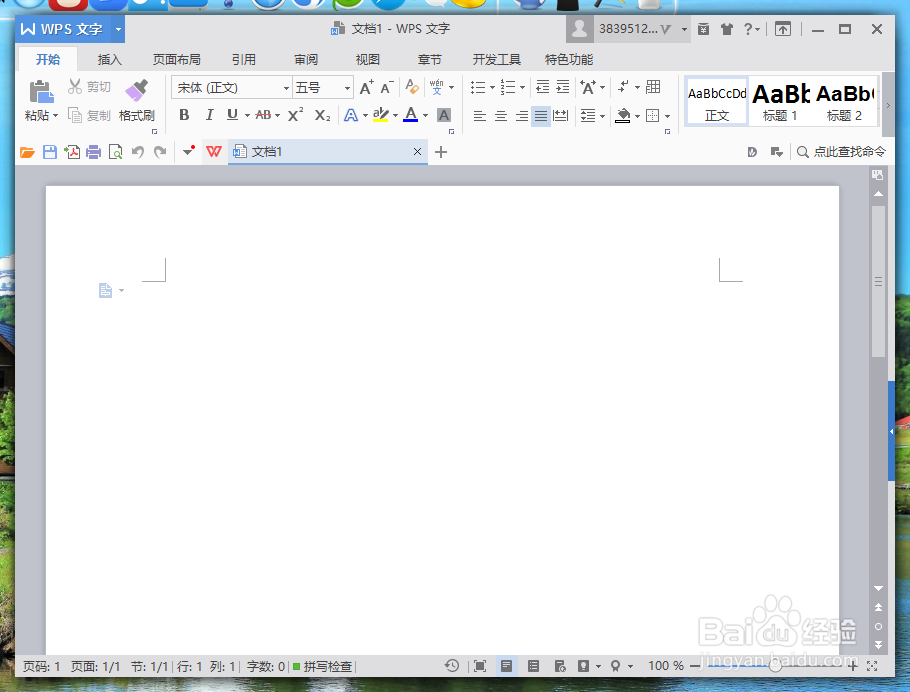The image size is (910, 692).
Task: Apply the 标题 1 style
Action: (x=780, y=102)
